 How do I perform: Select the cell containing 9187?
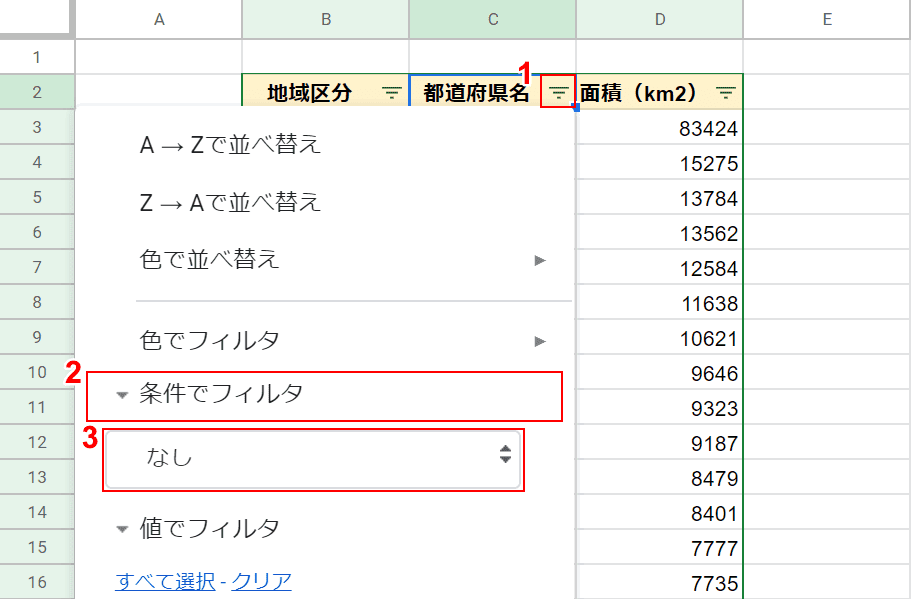[659, 442]
